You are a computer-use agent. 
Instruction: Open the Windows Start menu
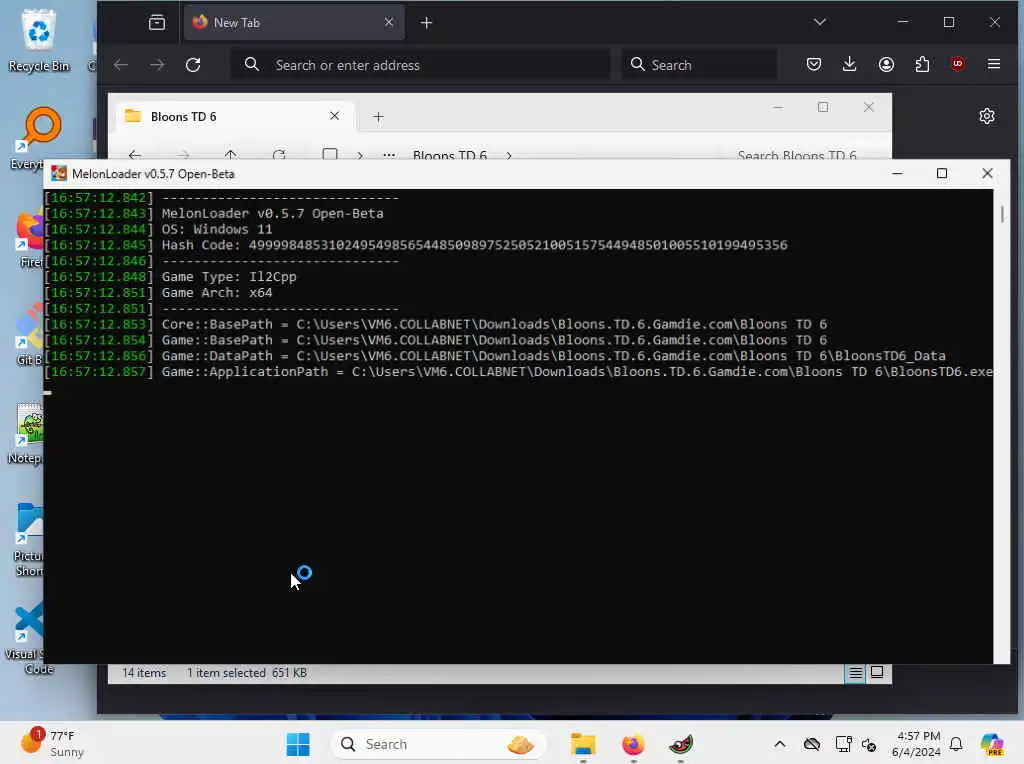pyautogui.click(x=298, y=744)
